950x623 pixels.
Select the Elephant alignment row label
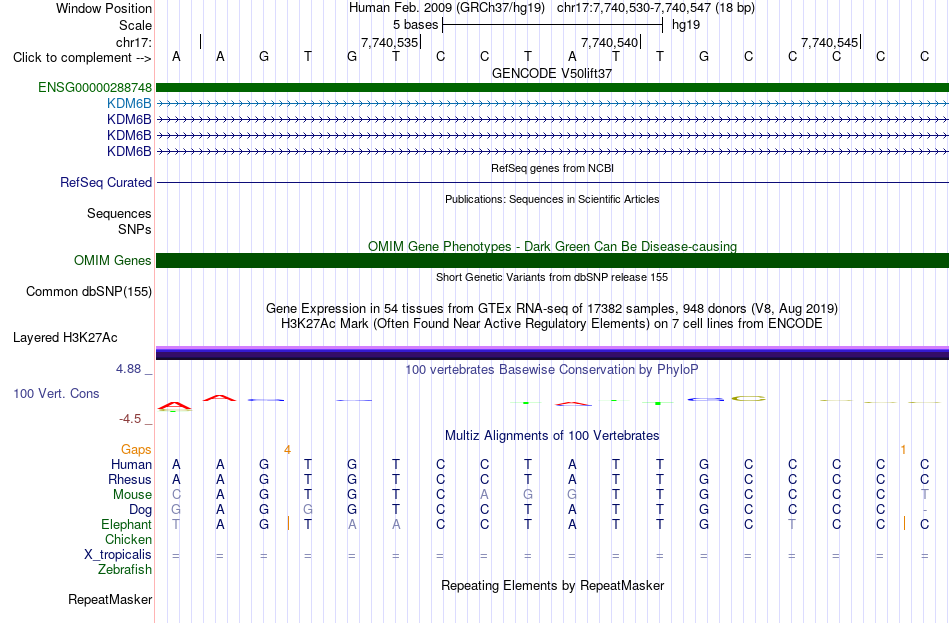point(126,524)
